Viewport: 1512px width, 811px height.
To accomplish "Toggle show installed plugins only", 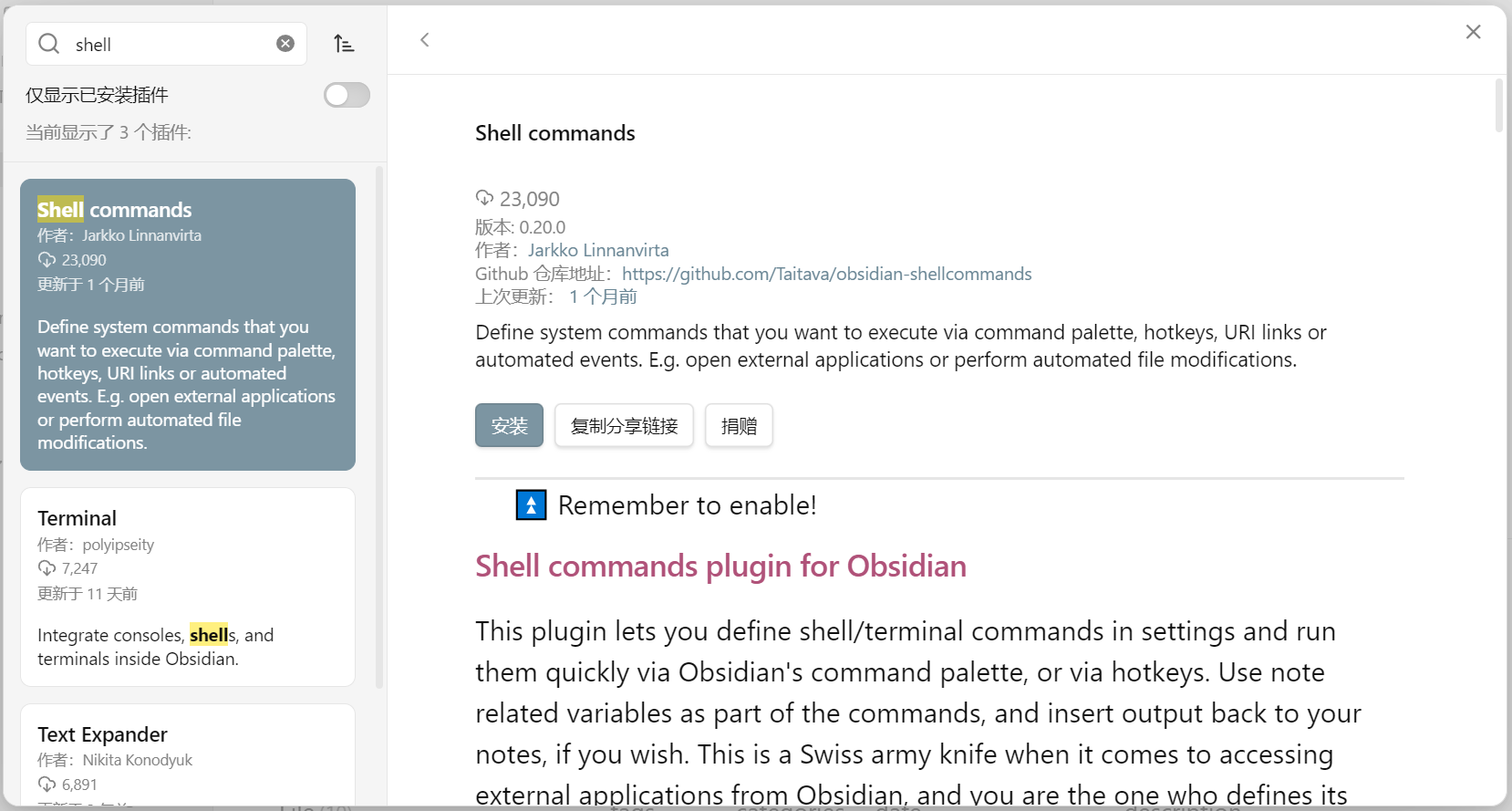I will click(347, 95).
